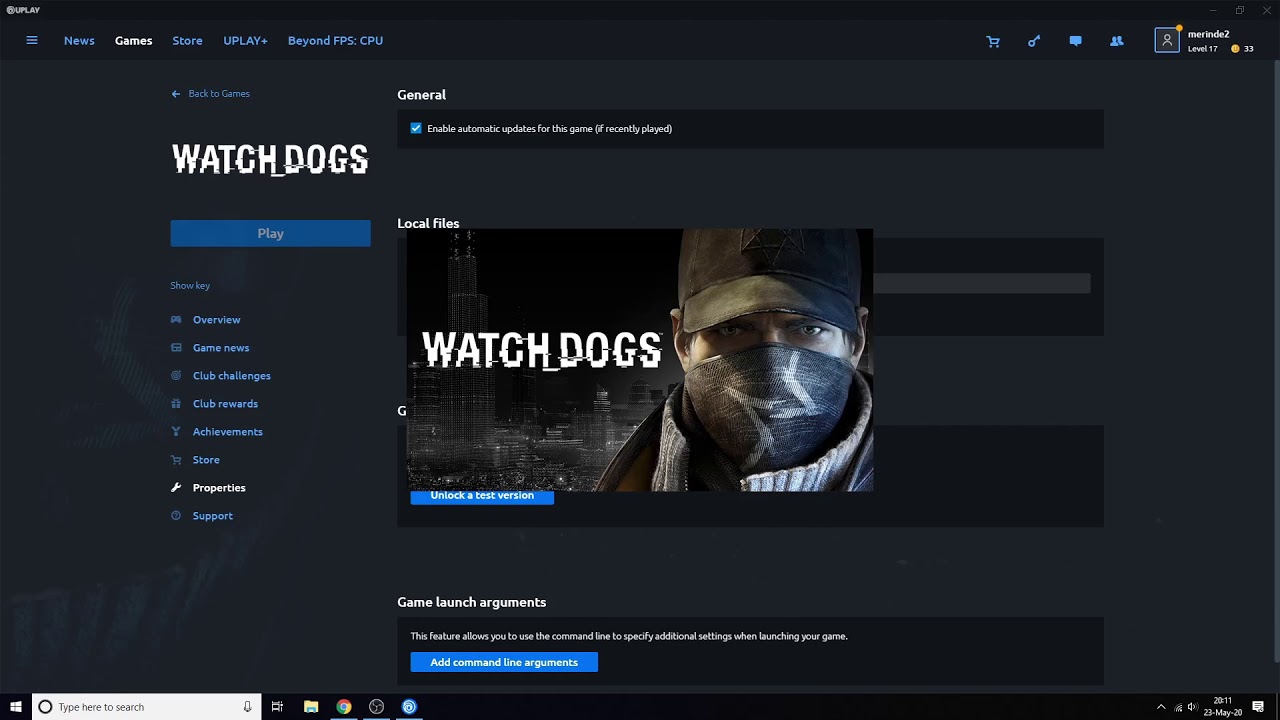Open Google Chrome from the taskbar
The width and height of the screenshot is (1280, 720).
tap(344, 707)
